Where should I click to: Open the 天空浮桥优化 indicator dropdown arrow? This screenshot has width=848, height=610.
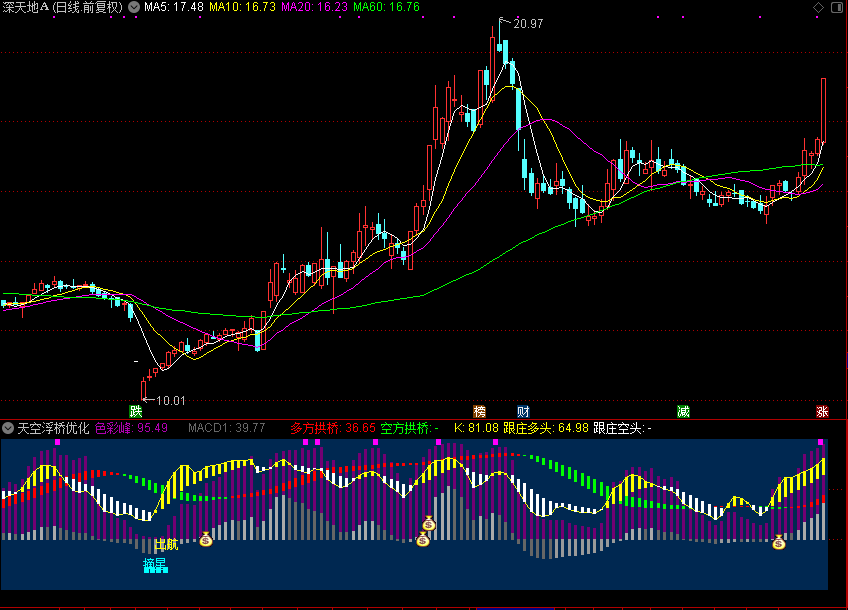pos(8,428)
